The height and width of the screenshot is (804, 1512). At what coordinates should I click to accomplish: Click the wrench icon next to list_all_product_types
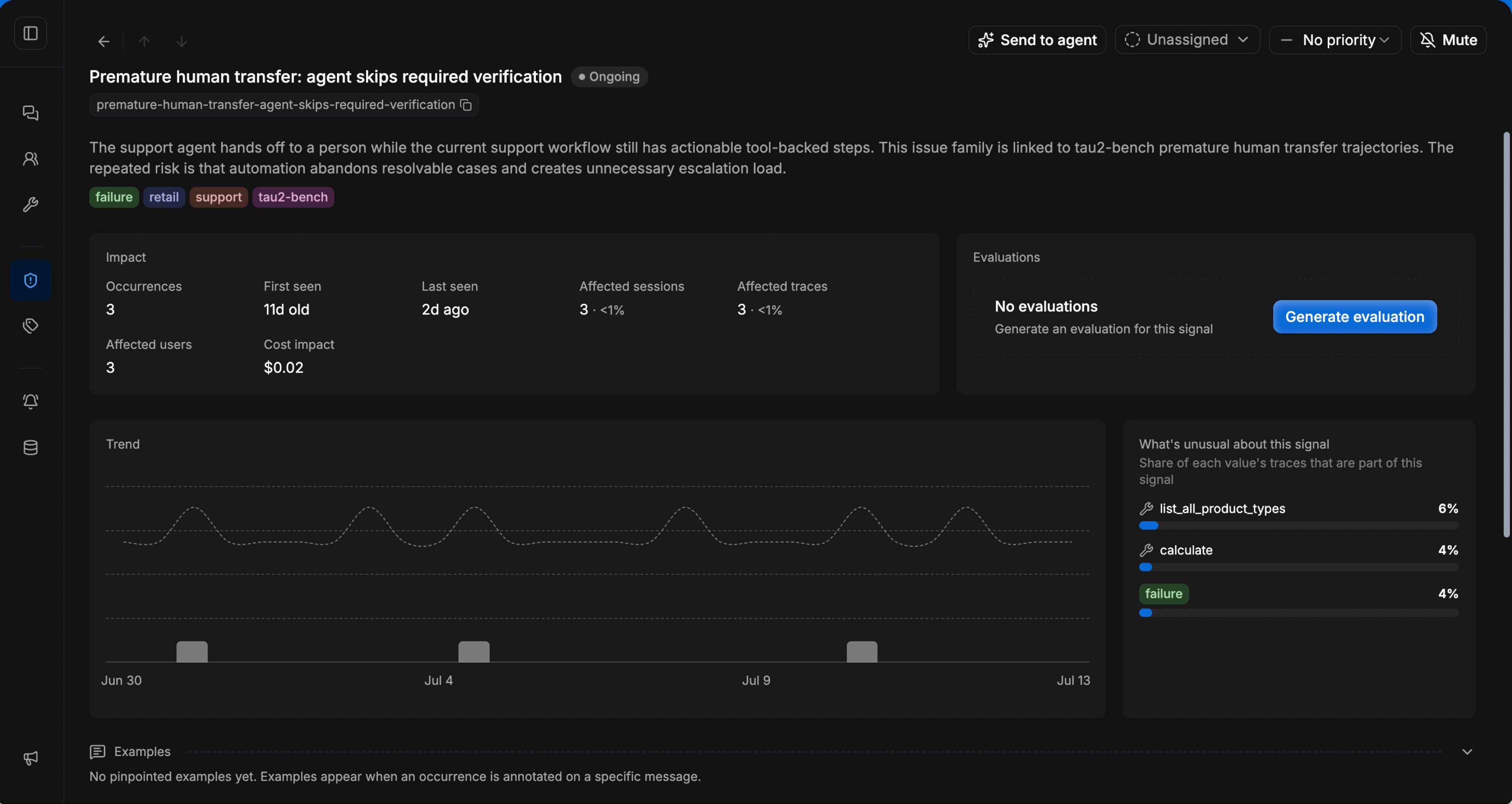(1146, 509)
